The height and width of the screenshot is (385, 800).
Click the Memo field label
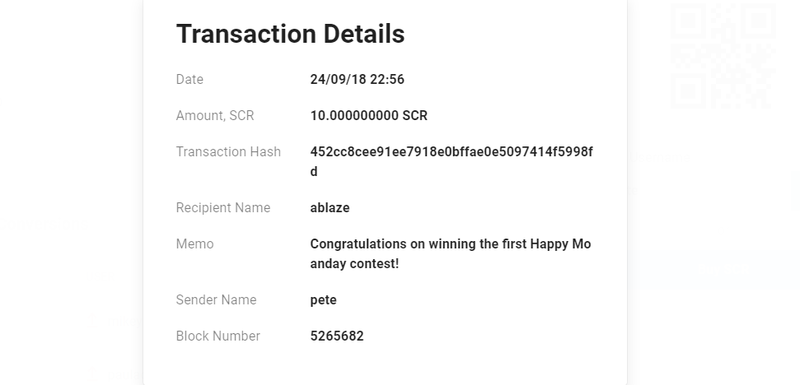coord(195,244)
